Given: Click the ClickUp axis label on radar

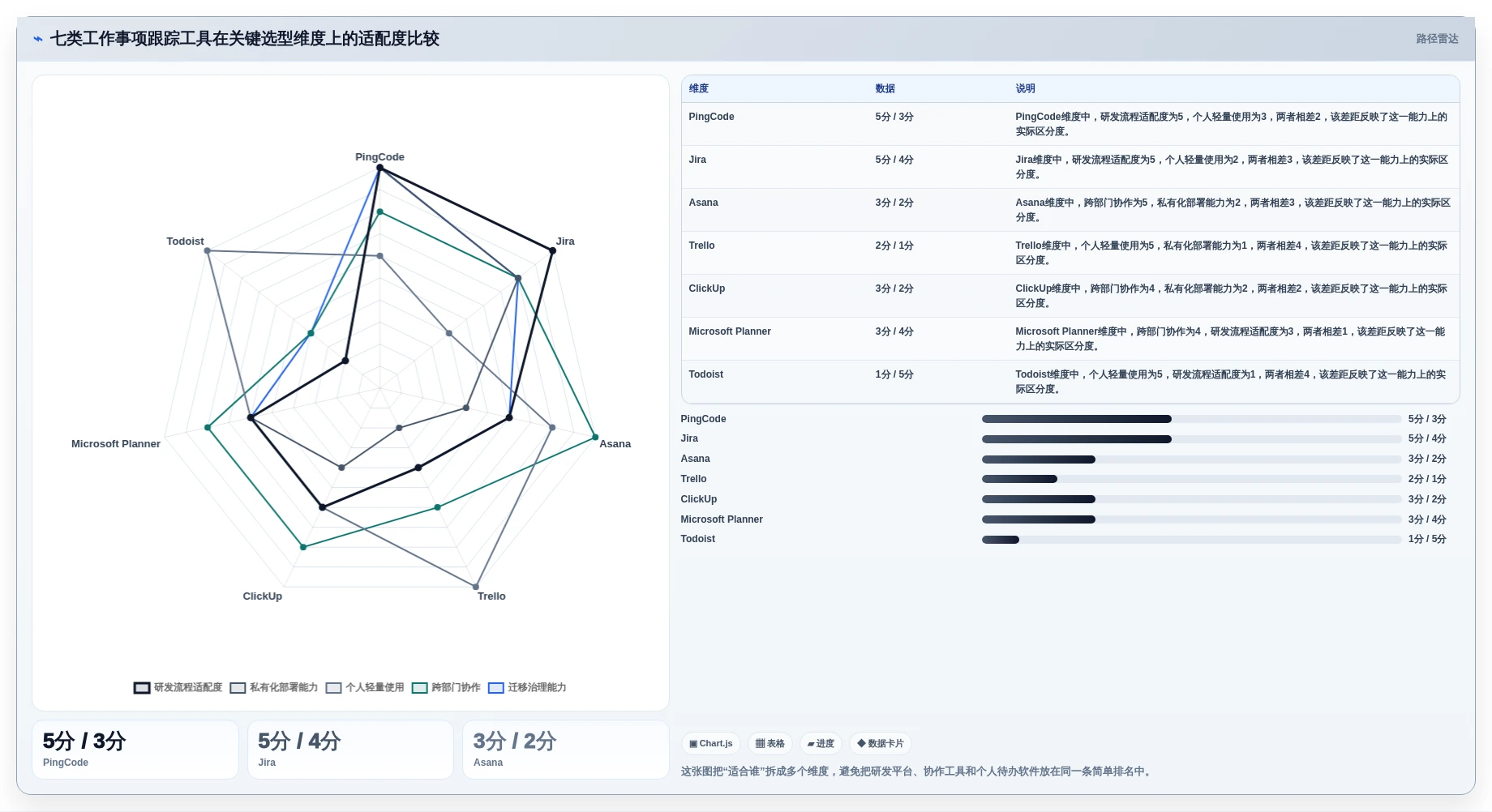Looking at the screenshot, I should coord(263,596).
